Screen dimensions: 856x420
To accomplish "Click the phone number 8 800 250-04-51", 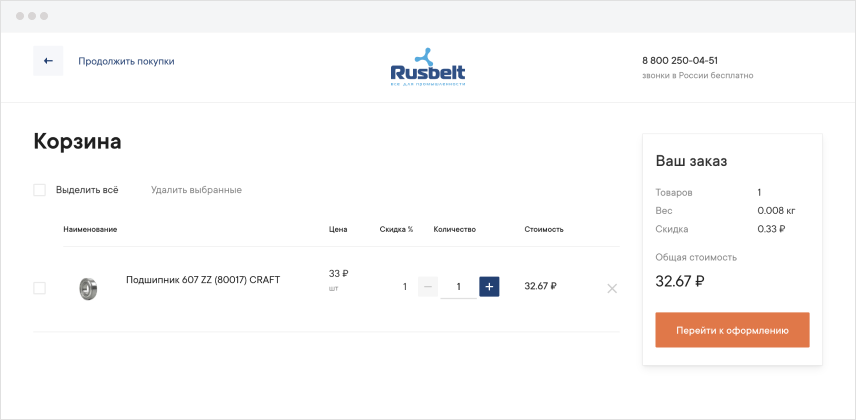I will coord(680,60).
